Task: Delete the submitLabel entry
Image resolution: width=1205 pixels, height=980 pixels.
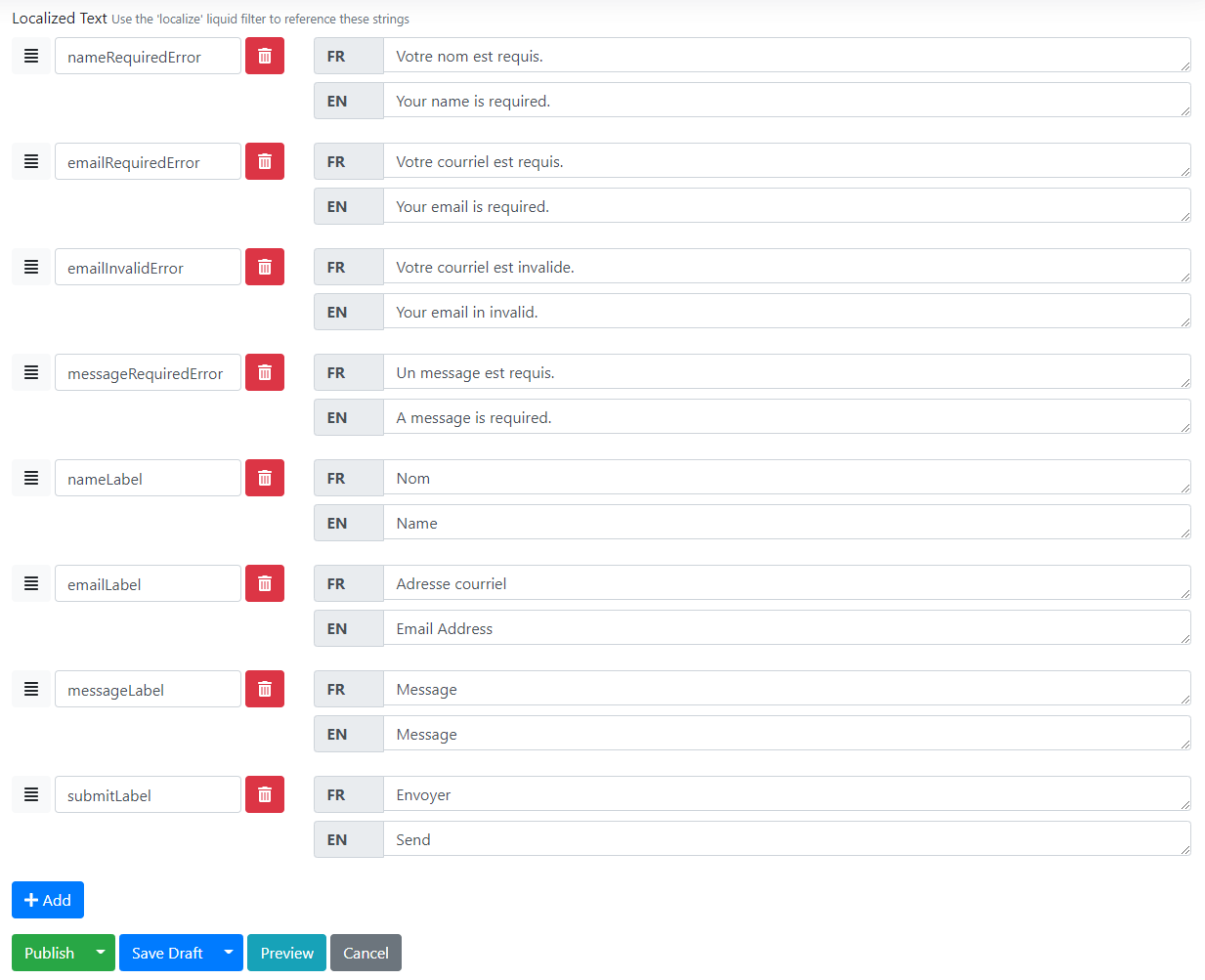Action: 265,794
